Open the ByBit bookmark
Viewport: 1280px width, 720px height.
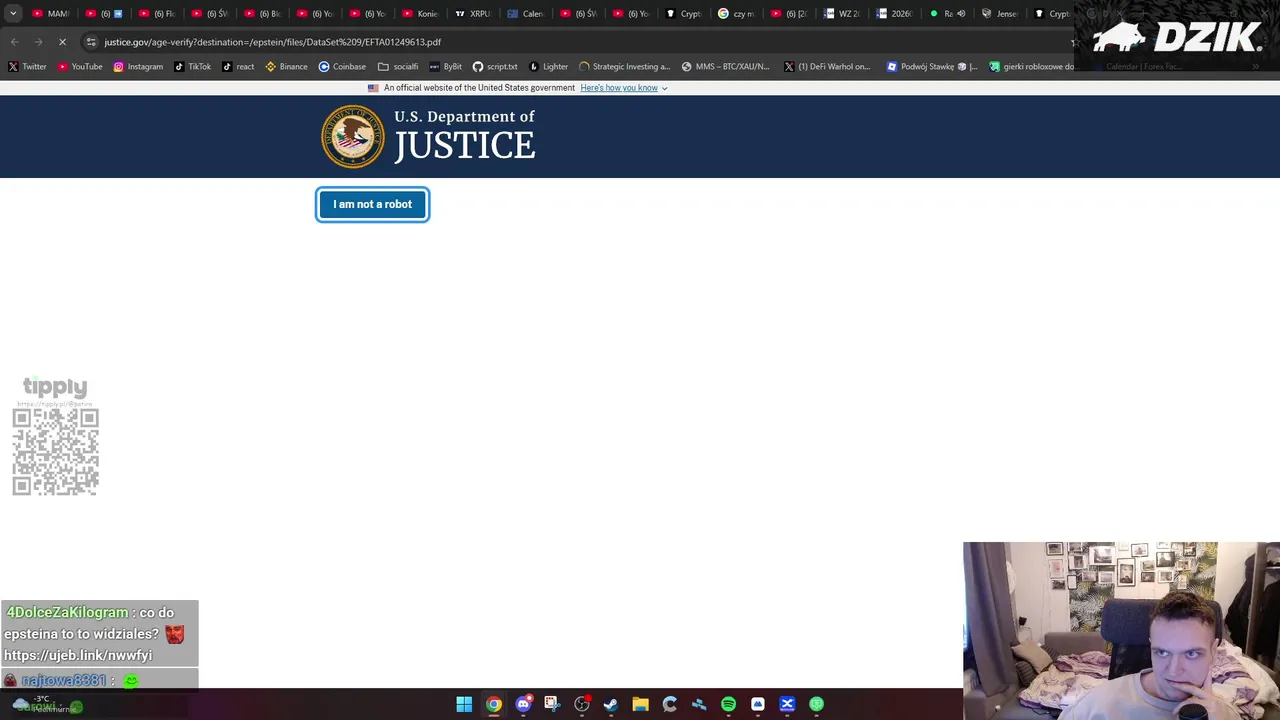(445, 66)
